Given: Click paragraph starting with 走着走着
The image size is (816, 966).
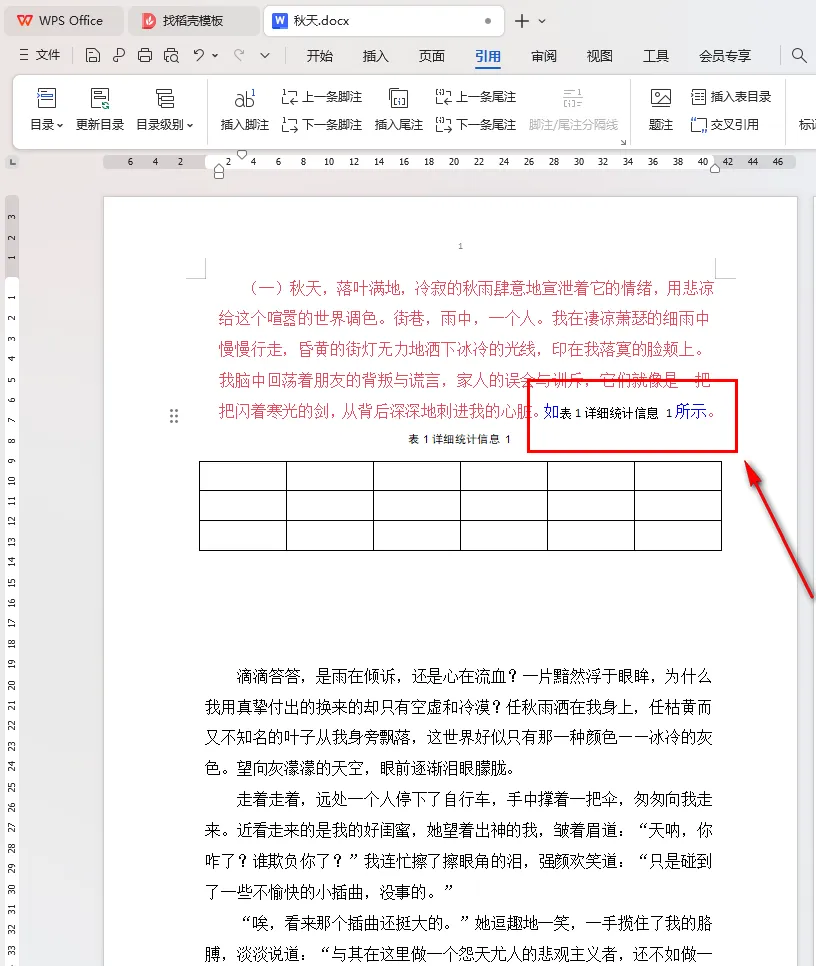Looking at the screenshot, I should point(458,845).
